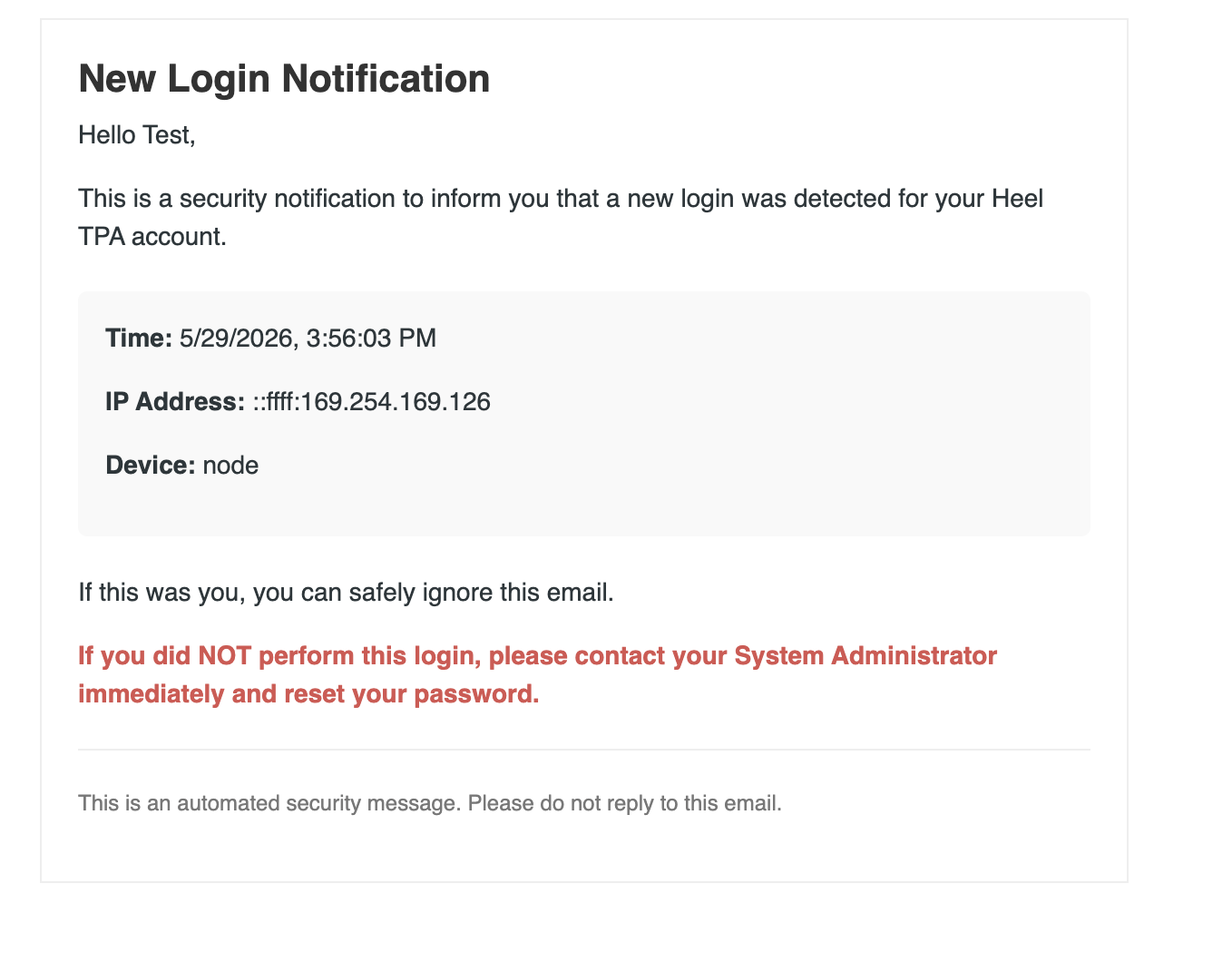Viewport: 1232px width, 962px height.
Task: Click the automated security message footer
Action: pos(430,803)
